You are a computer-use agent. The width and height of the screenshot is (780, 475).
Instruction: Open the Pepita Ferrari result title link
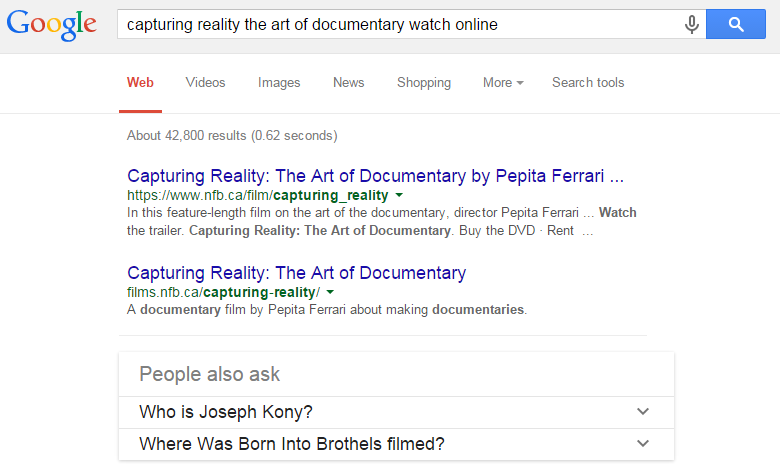pyautogui.click(x=375, y=176)
